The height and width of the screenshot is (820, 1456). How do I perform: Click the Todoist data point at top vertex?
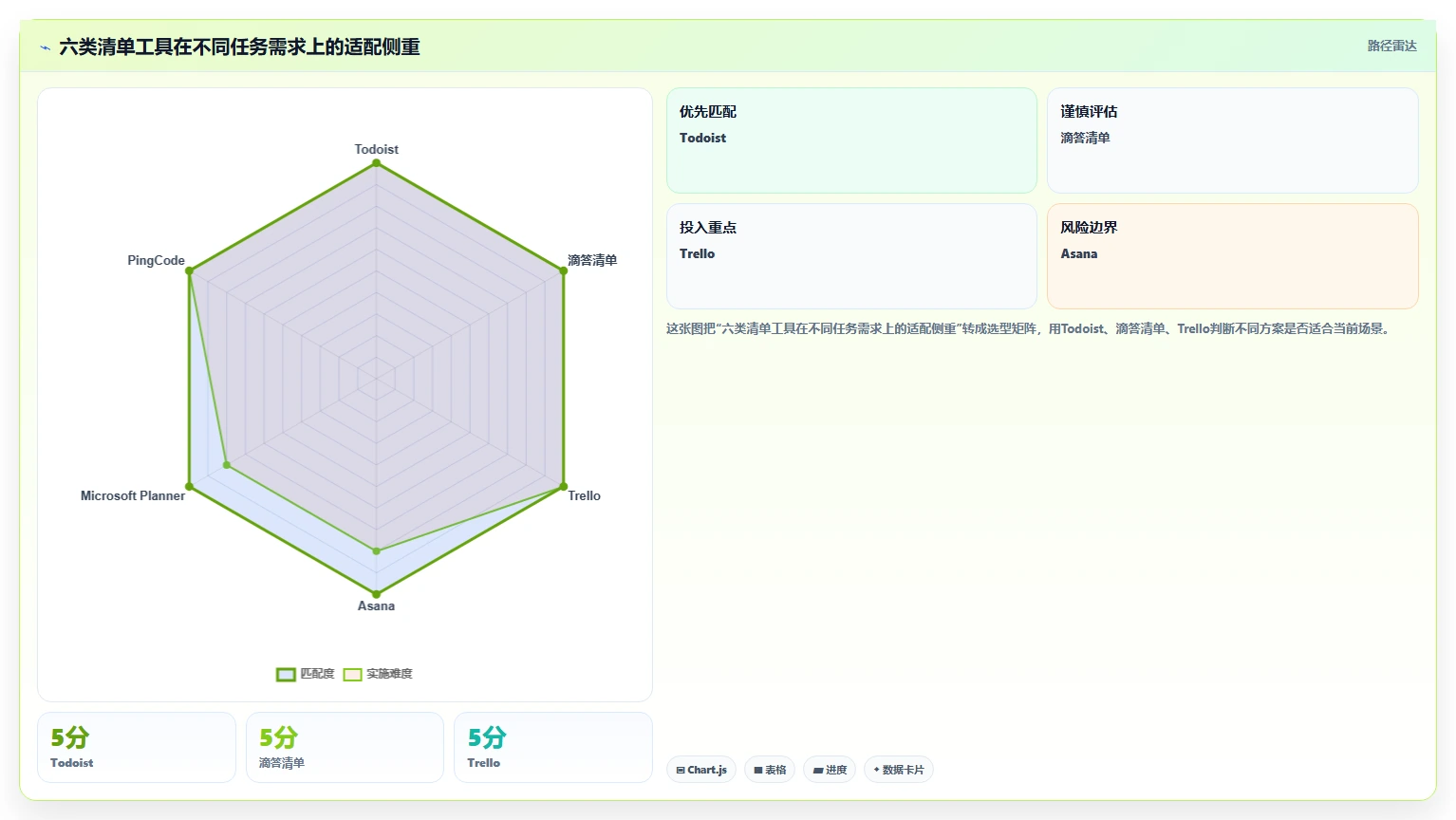click(377, 163)
